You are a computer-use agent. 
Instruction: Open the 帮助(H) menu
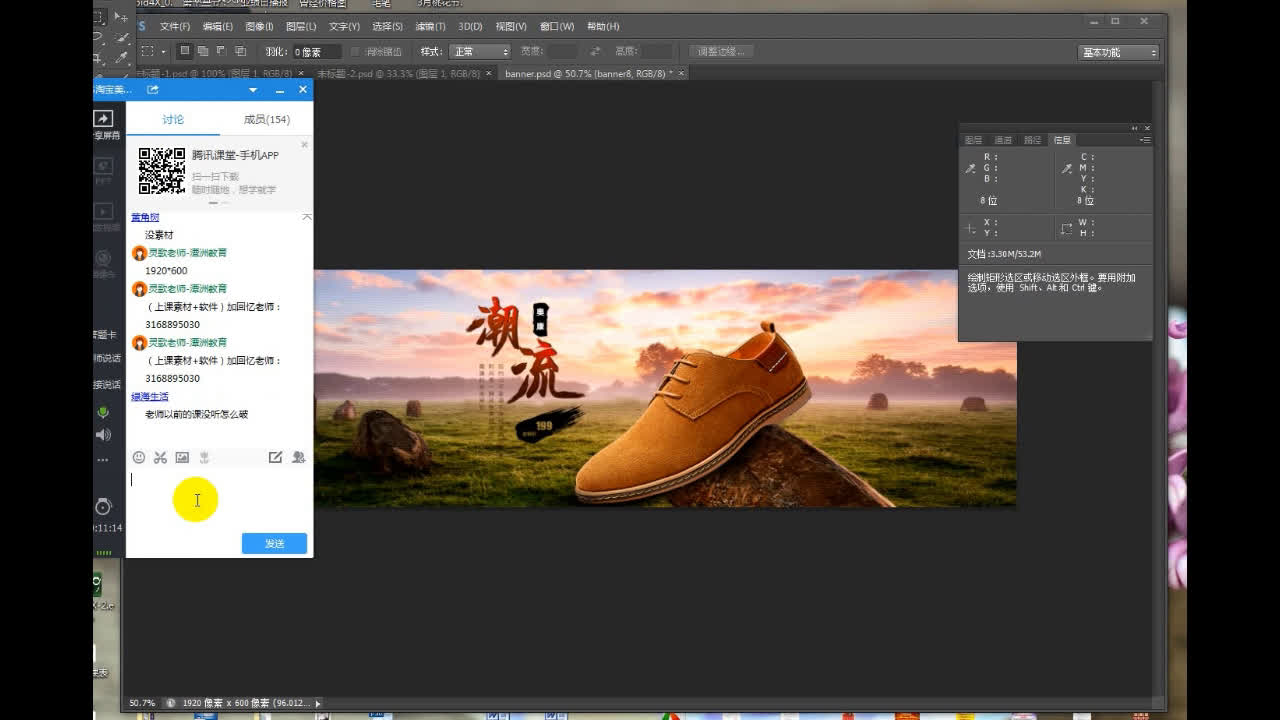(x=603, y=26)
